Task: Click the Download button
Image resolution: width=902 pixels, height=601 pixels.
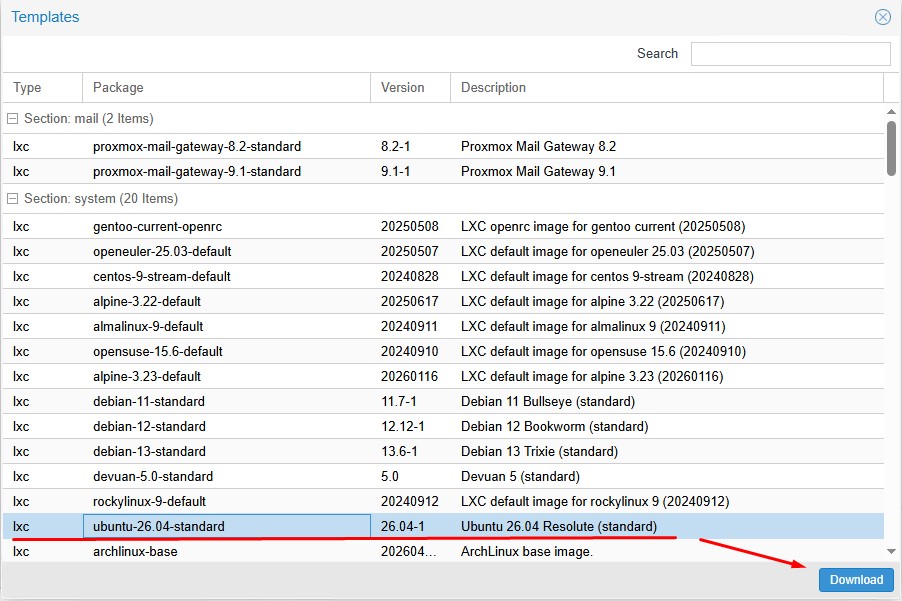Action: (856, 580)
